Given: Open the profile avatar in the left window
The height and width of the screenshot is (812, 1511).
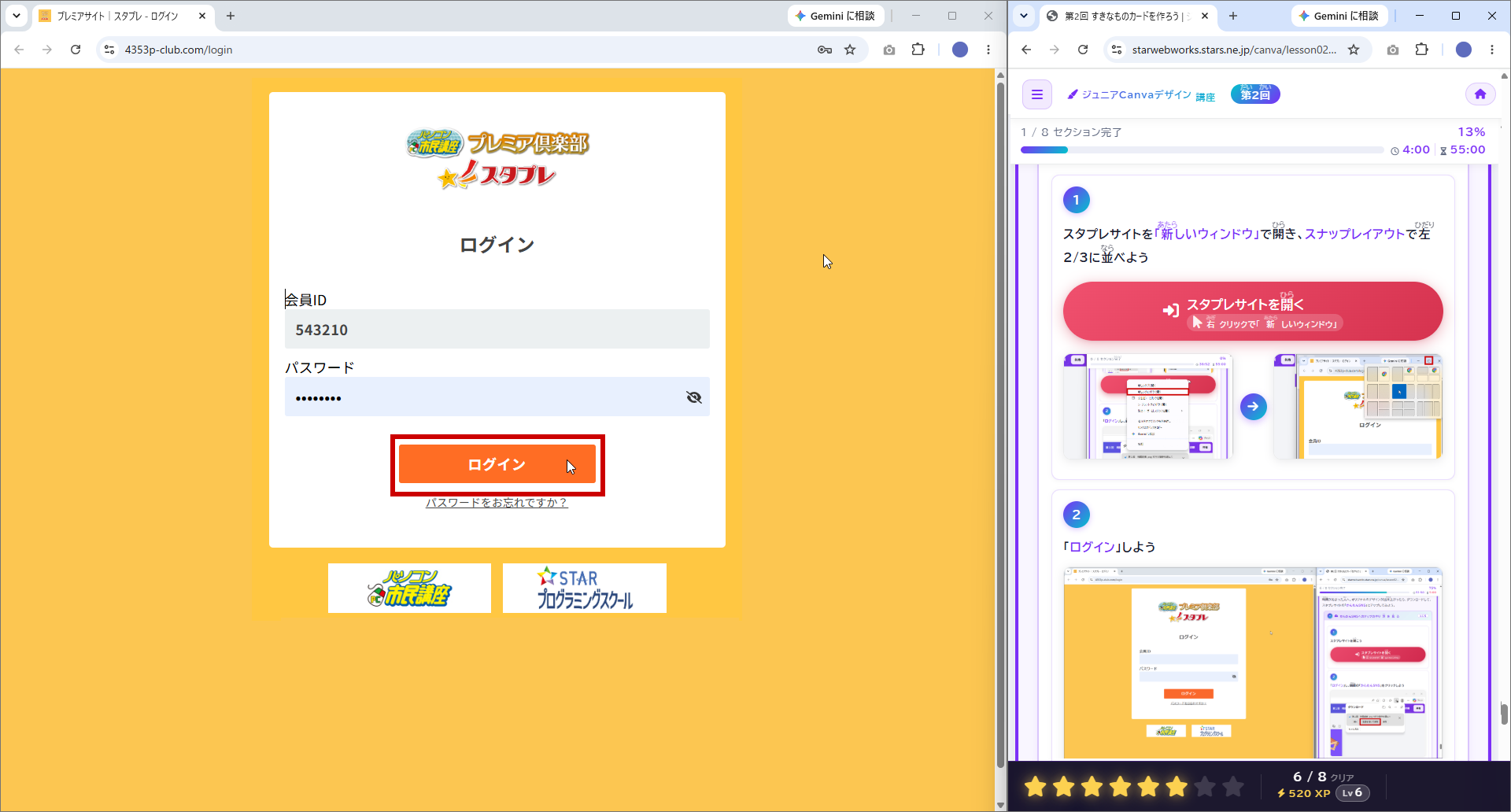Looking at the screenshot, I should [x=960, y=50].
